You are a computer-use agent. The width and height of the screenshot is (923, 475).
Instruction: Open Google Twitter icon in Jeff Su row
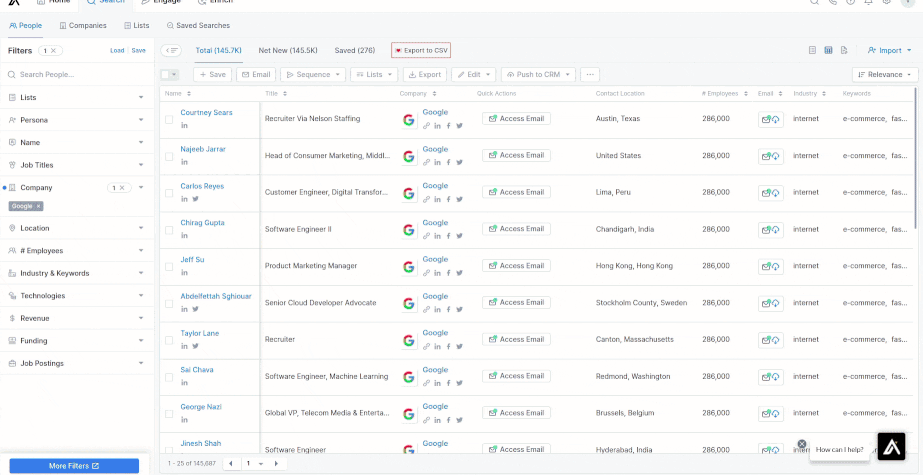coord(459,273)
